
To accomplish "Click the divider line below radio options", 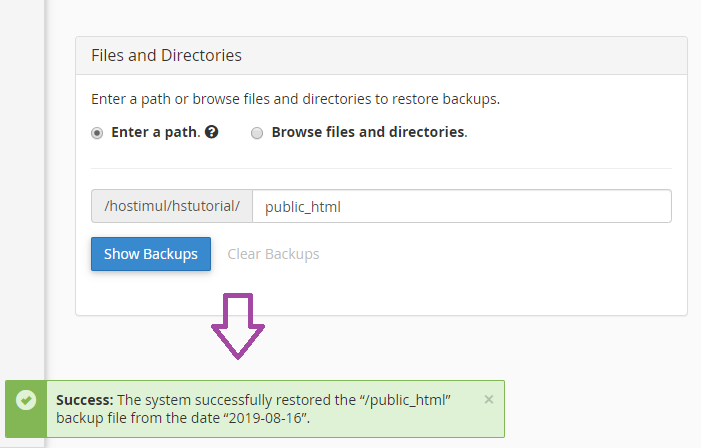I will point(380,168).
